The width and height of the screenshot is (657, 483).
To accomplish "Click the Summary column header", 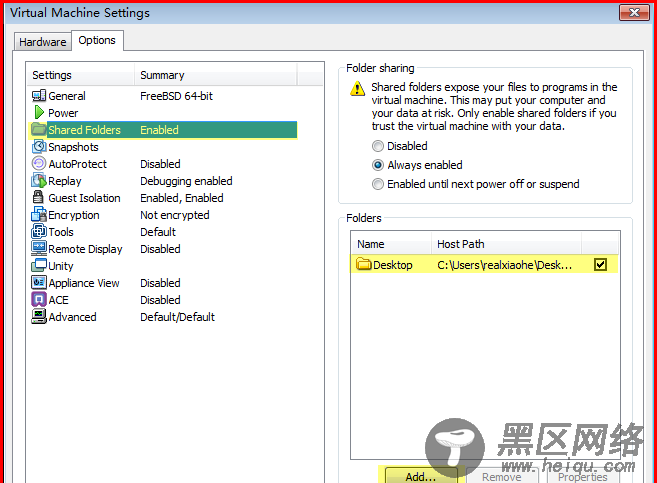I will pyautogui.click(x=216, y=75).
